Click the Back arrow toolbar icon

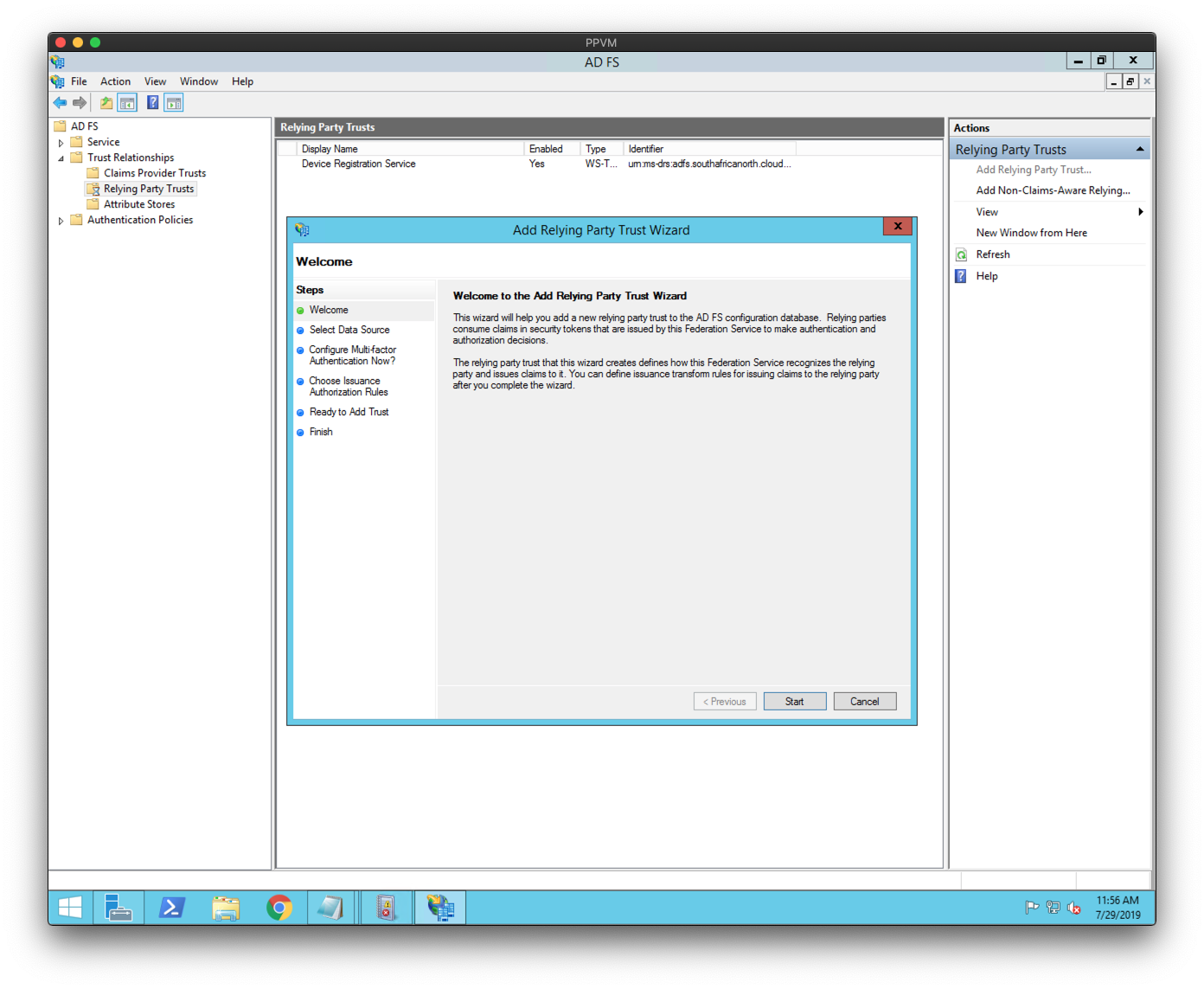pyautogui.click(x=60, y=103)
